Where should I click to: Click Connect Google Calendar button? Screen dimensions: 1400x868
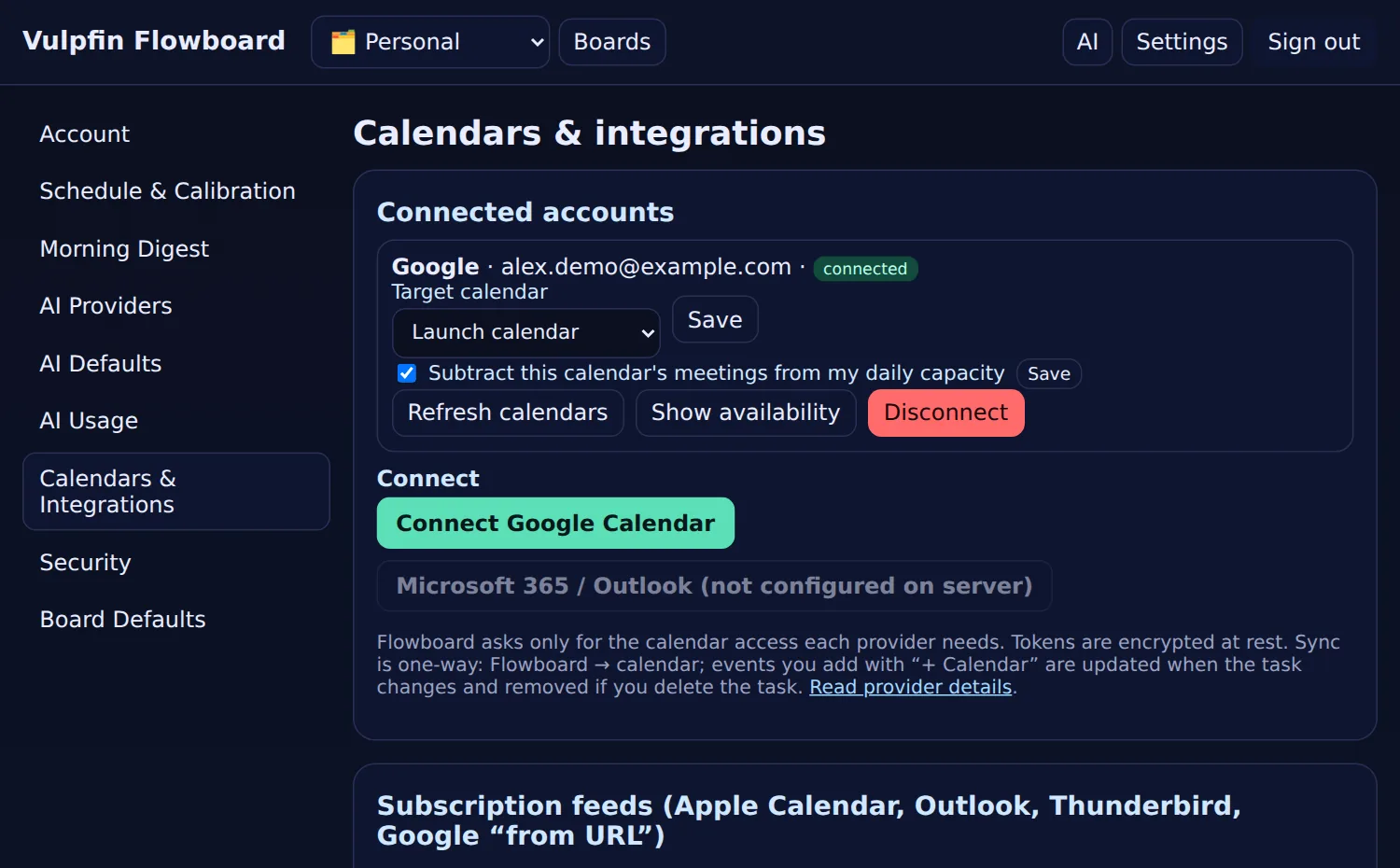[x=555, y=524]
